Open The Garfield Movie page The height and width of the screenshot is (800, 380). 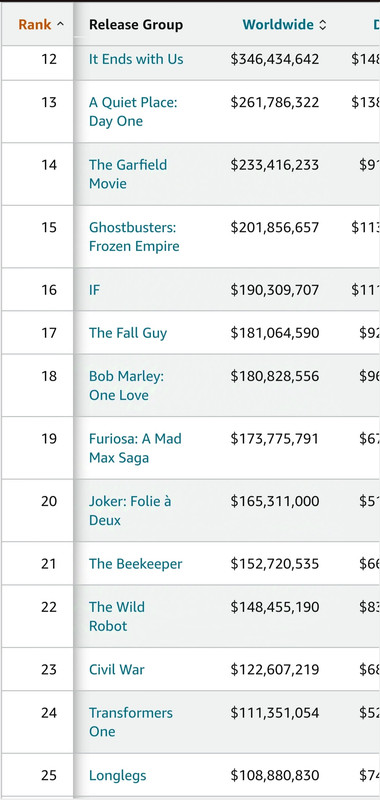(128, 174)
